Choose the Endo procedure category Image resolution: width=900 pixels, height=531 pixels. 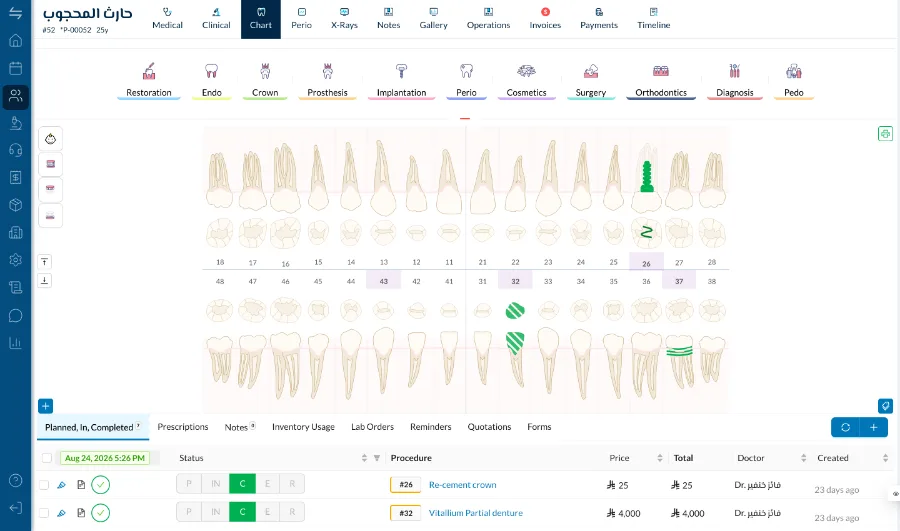(x=211, y=80)
